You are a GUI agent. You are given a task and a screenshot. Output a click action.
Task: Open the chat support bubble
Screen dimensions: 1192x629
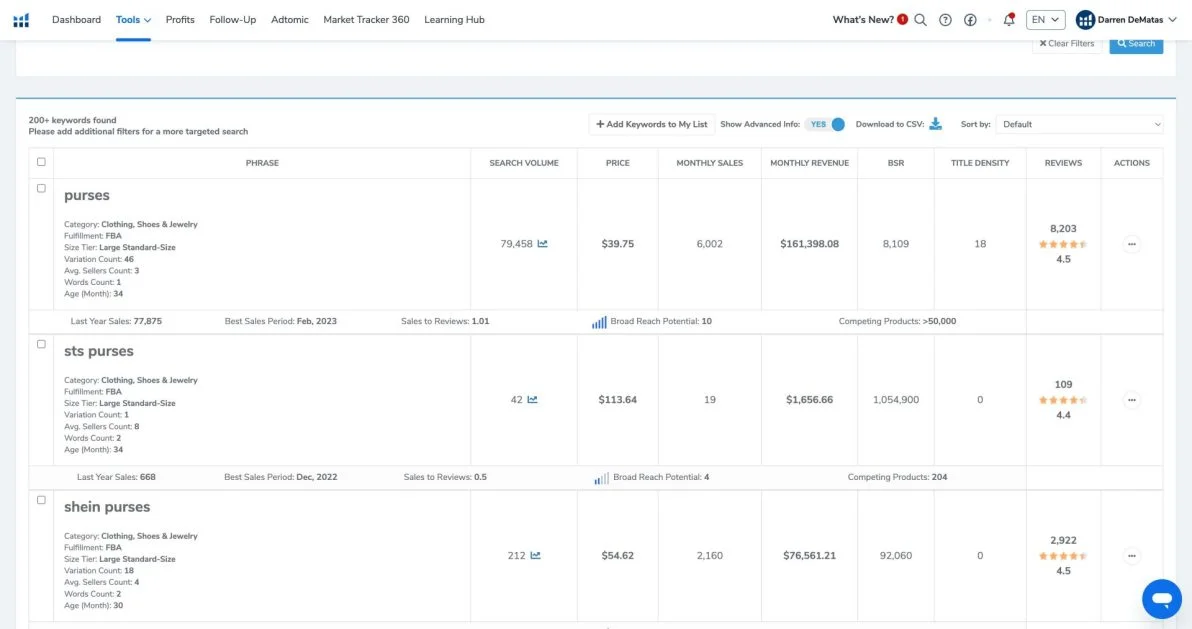click(x=1161, y=599)
